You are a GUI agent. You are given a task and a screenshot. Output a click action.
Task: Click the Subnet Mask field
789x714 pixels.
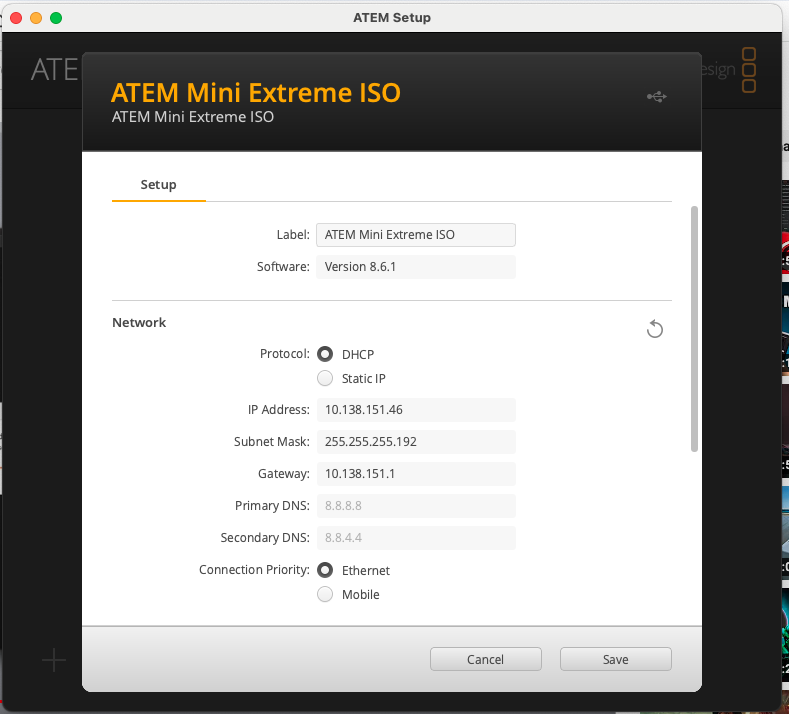pos(416,442)
